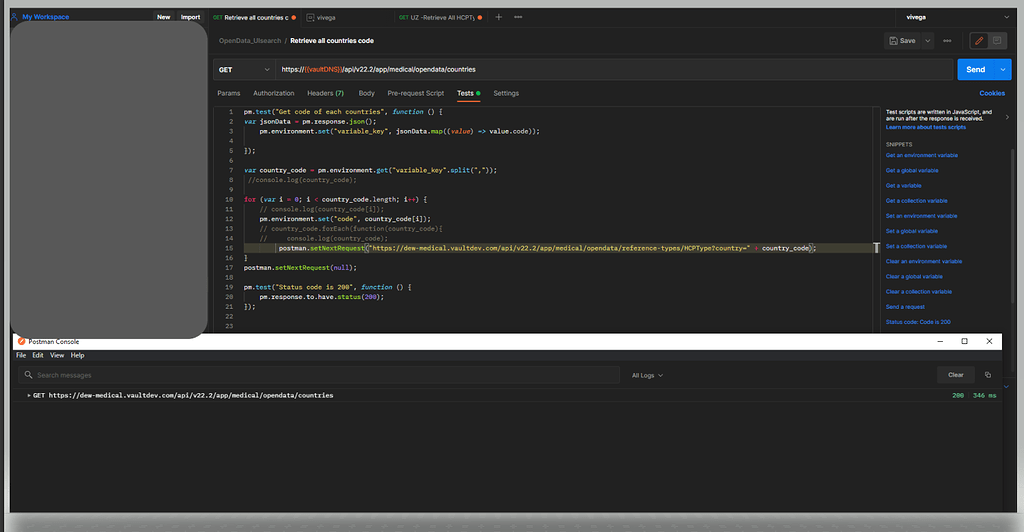Open the View menu in console
This screenshot has width=1024, height=532.
(x=57, y=355)
